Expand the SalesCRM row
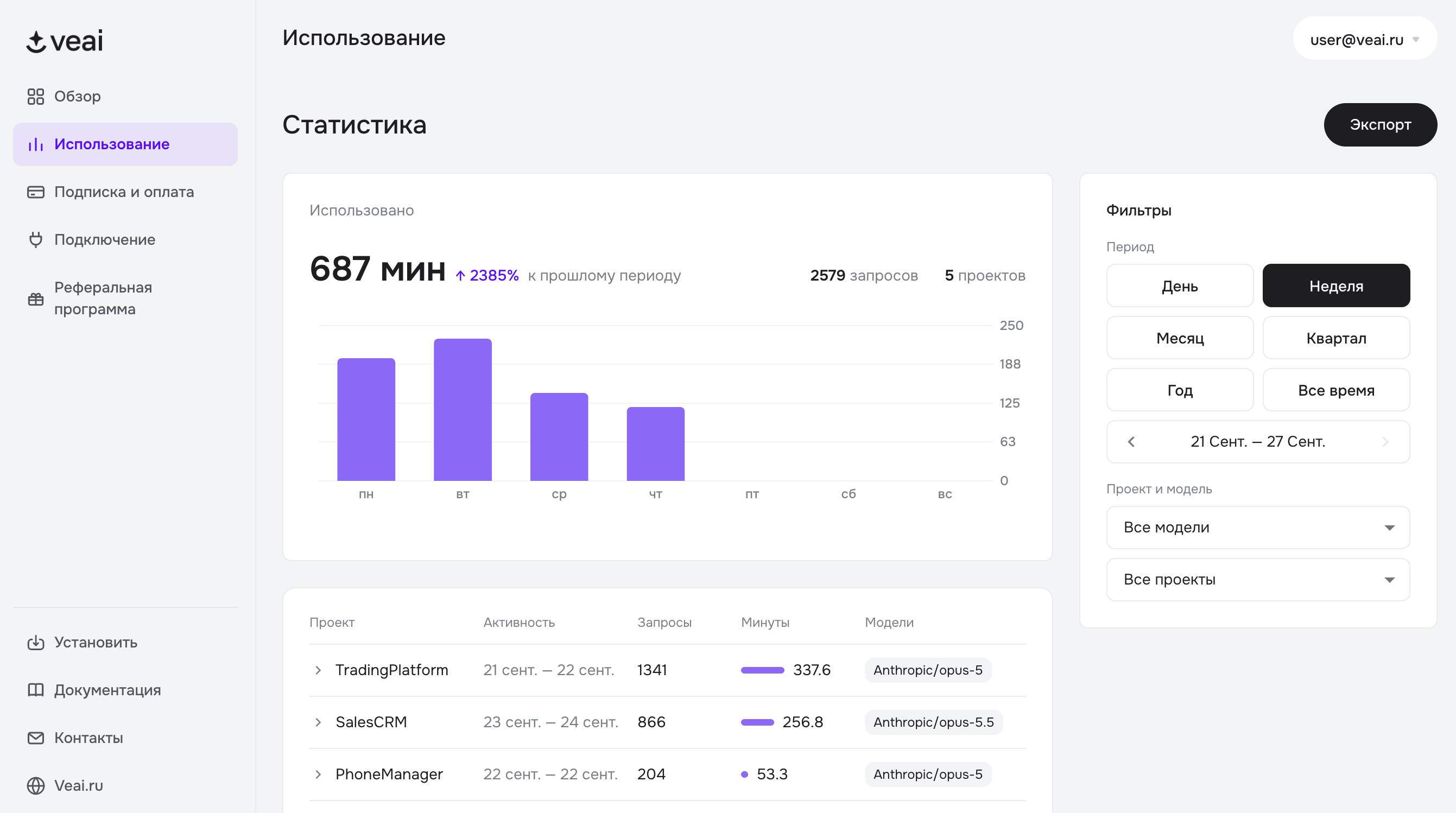The width and height of the screenshot is (1456, 813). (318, 722)
